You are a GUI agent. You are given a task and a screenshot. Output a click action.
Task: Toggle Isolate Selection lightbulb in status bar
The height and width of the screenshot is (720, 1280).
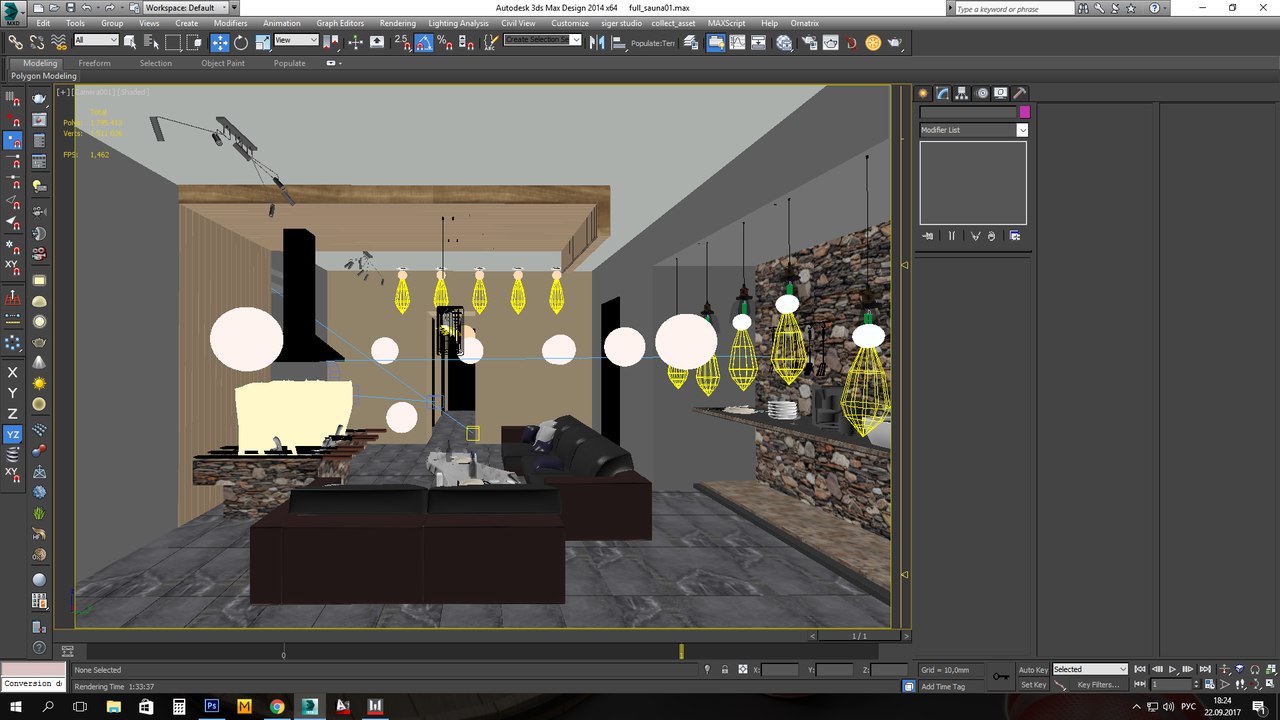tap(708, 669)
